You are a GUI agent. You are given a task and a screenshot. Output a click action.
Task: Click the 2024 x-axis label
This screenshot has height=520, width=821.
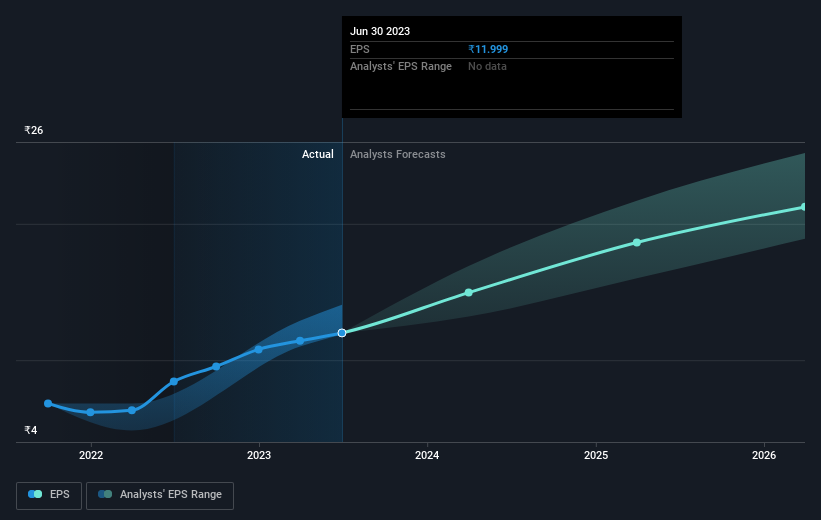coord(427,455)
